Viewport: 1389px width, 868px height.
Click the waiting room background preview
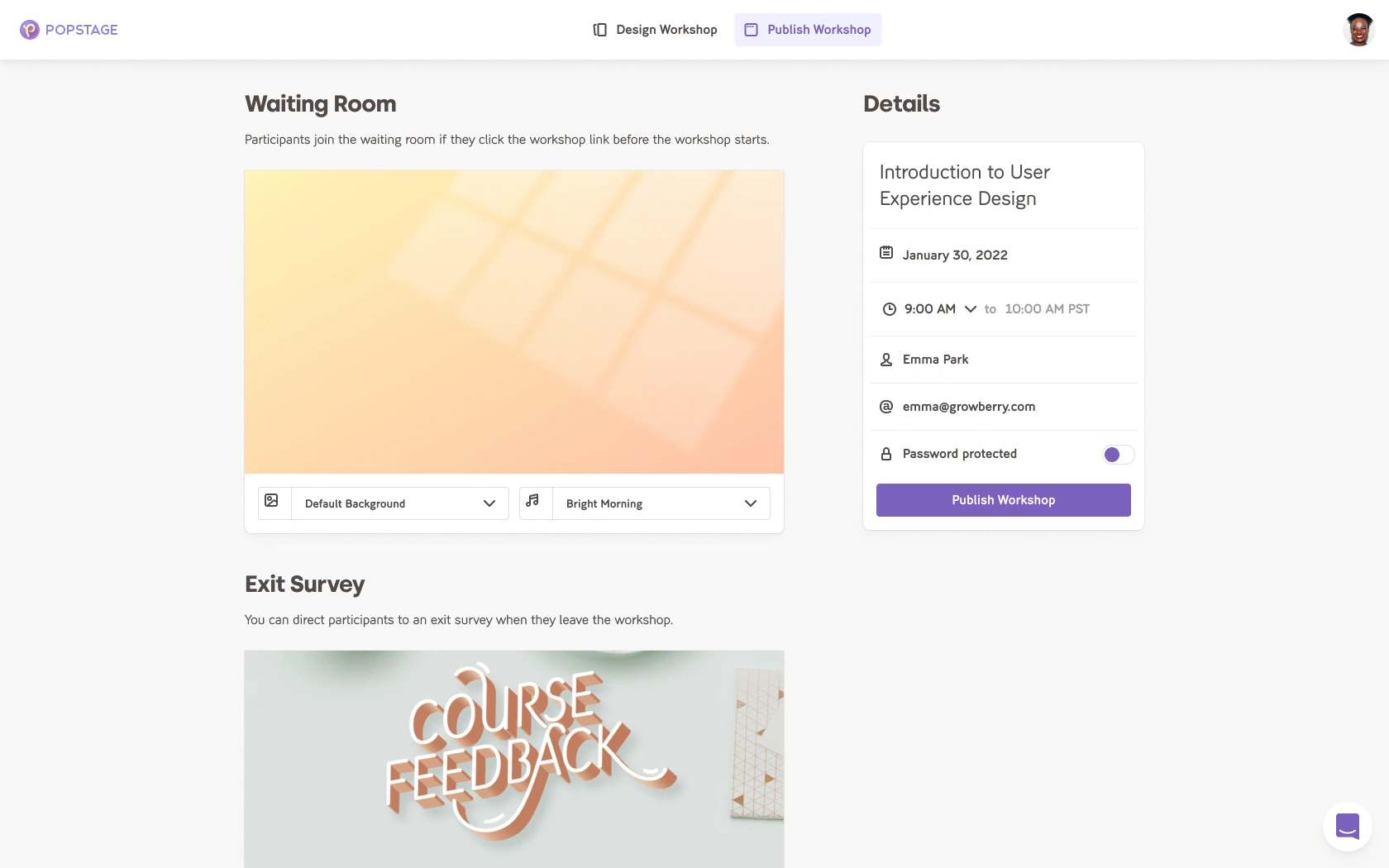coord(514,322)
